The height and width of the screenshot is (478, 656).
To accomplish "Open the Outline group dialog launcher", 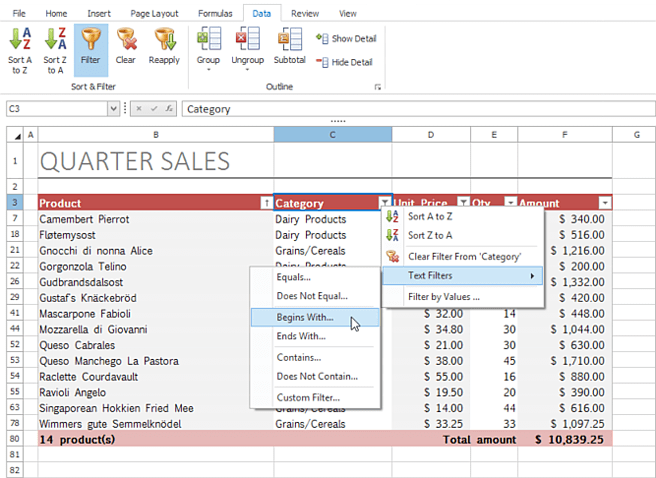I will coord(378,87).
